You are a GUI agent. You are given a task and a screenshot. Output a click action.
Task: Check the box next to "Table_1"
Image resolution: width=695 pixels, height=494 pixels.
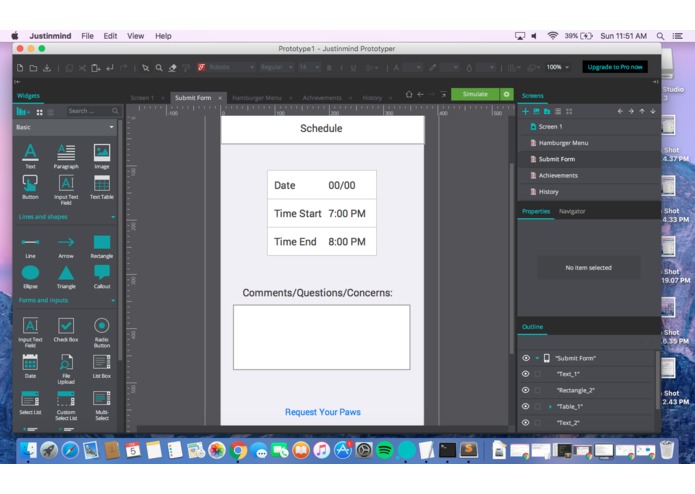click(538, 406)
